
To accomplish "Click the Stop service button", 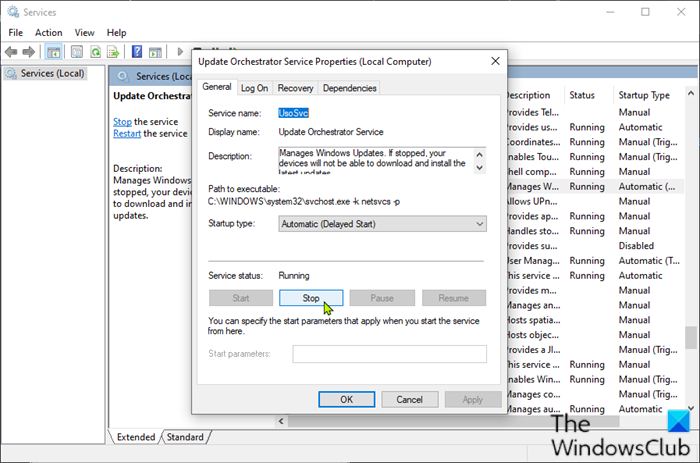I will pyautogui.click(x=311, y=298).
